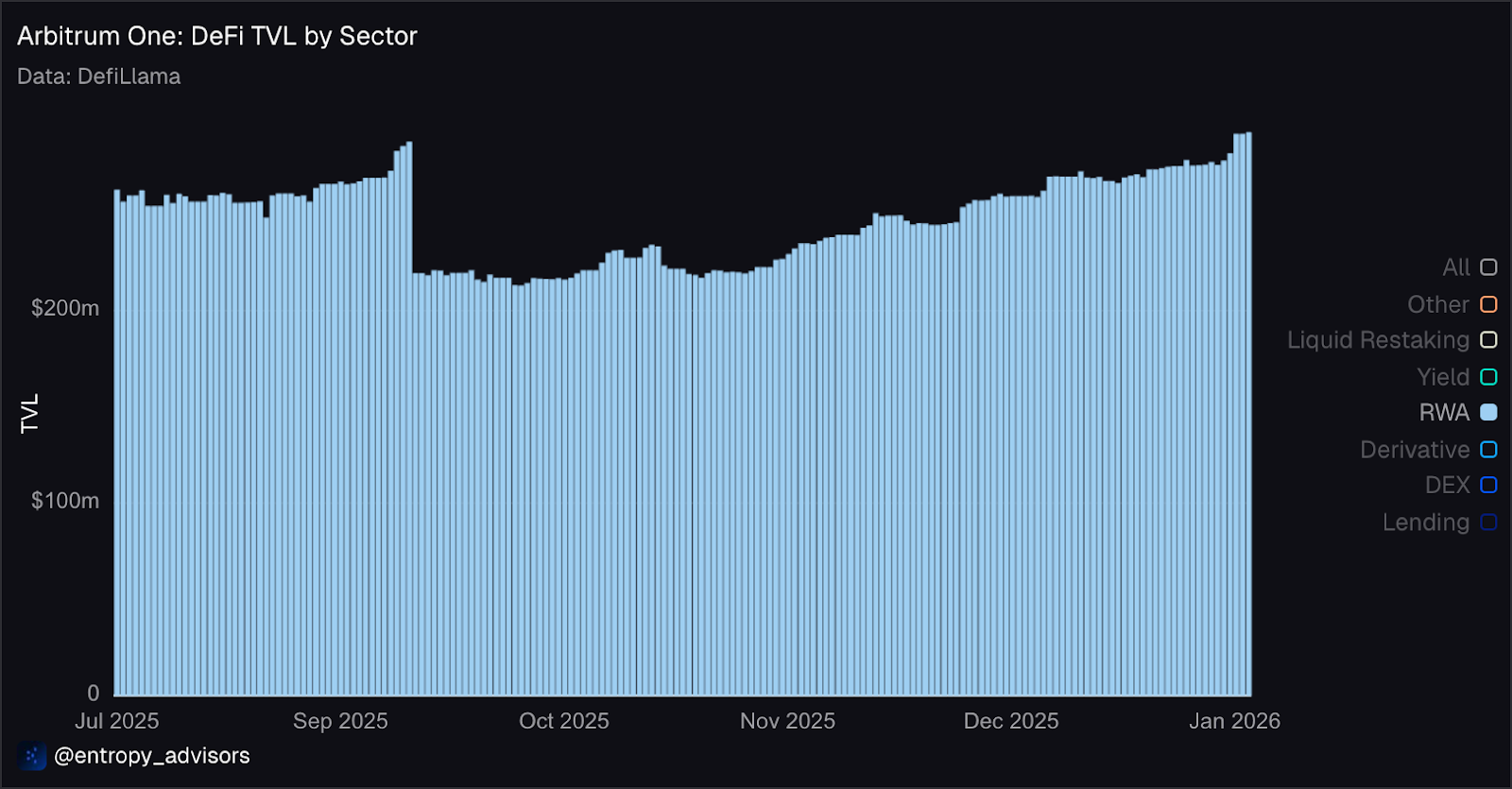Select the Sep 2025 axis label
The height and width of the screenshot is (789, 1512).
[x=340, y=721]
